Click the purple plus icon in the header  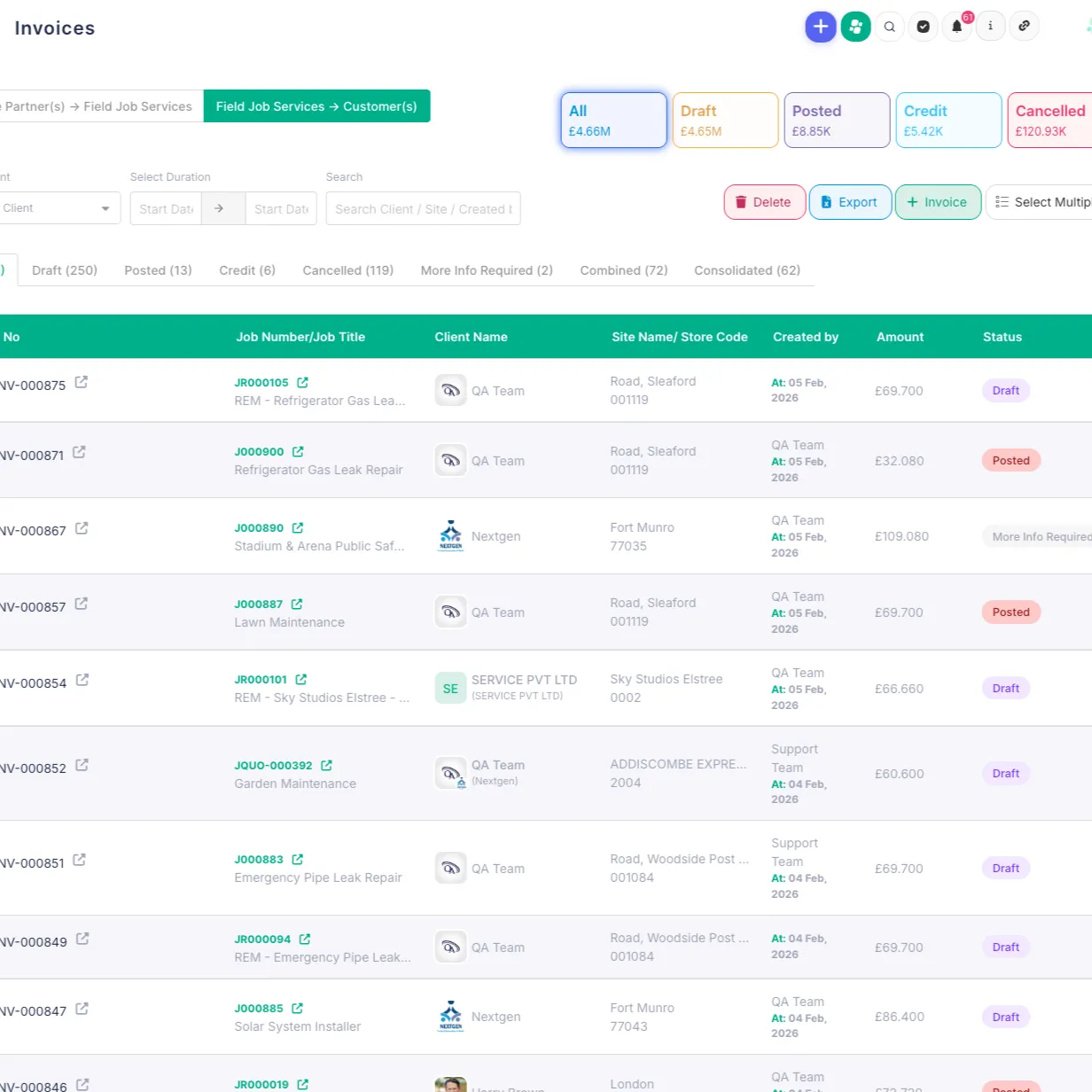click(820, 27)
